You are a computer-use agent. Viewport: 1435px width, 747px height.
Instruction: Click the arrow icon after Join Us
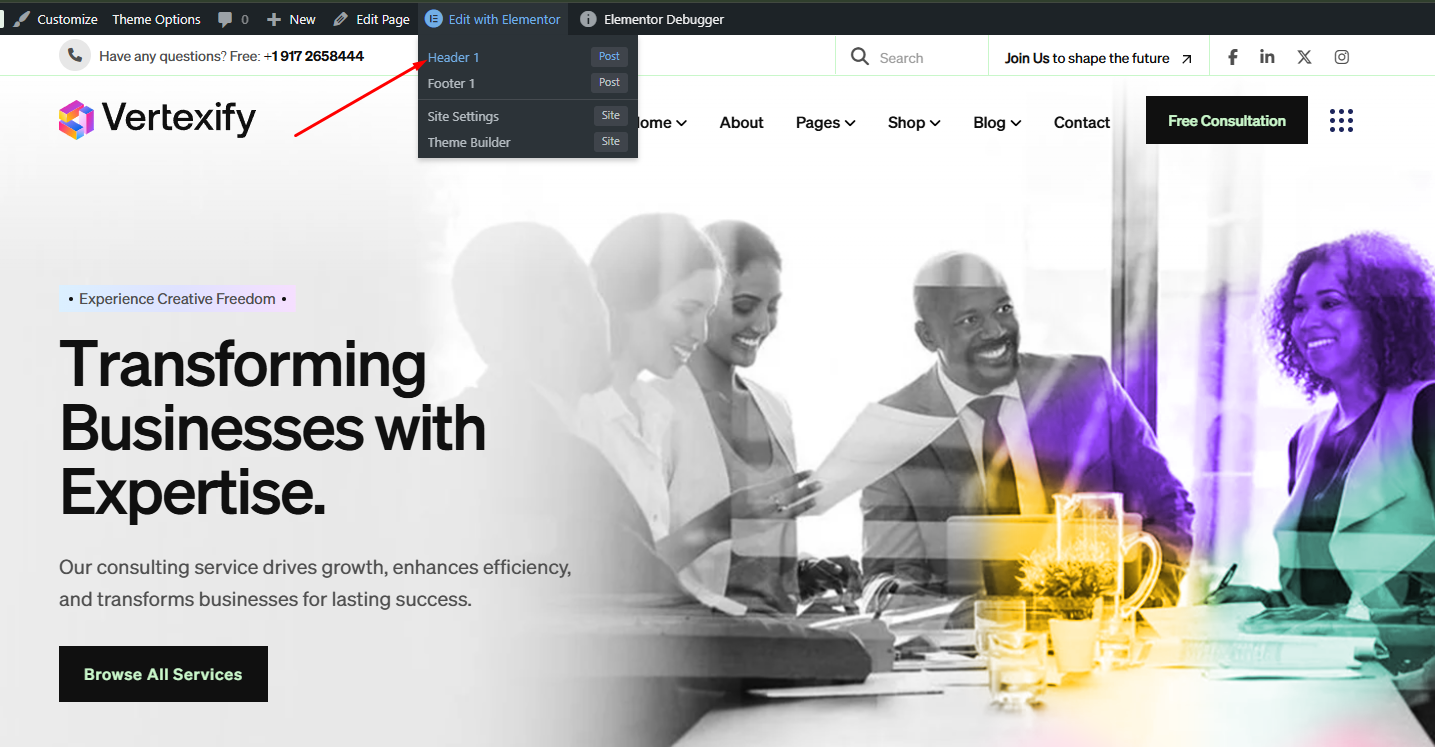[1187, 59]
